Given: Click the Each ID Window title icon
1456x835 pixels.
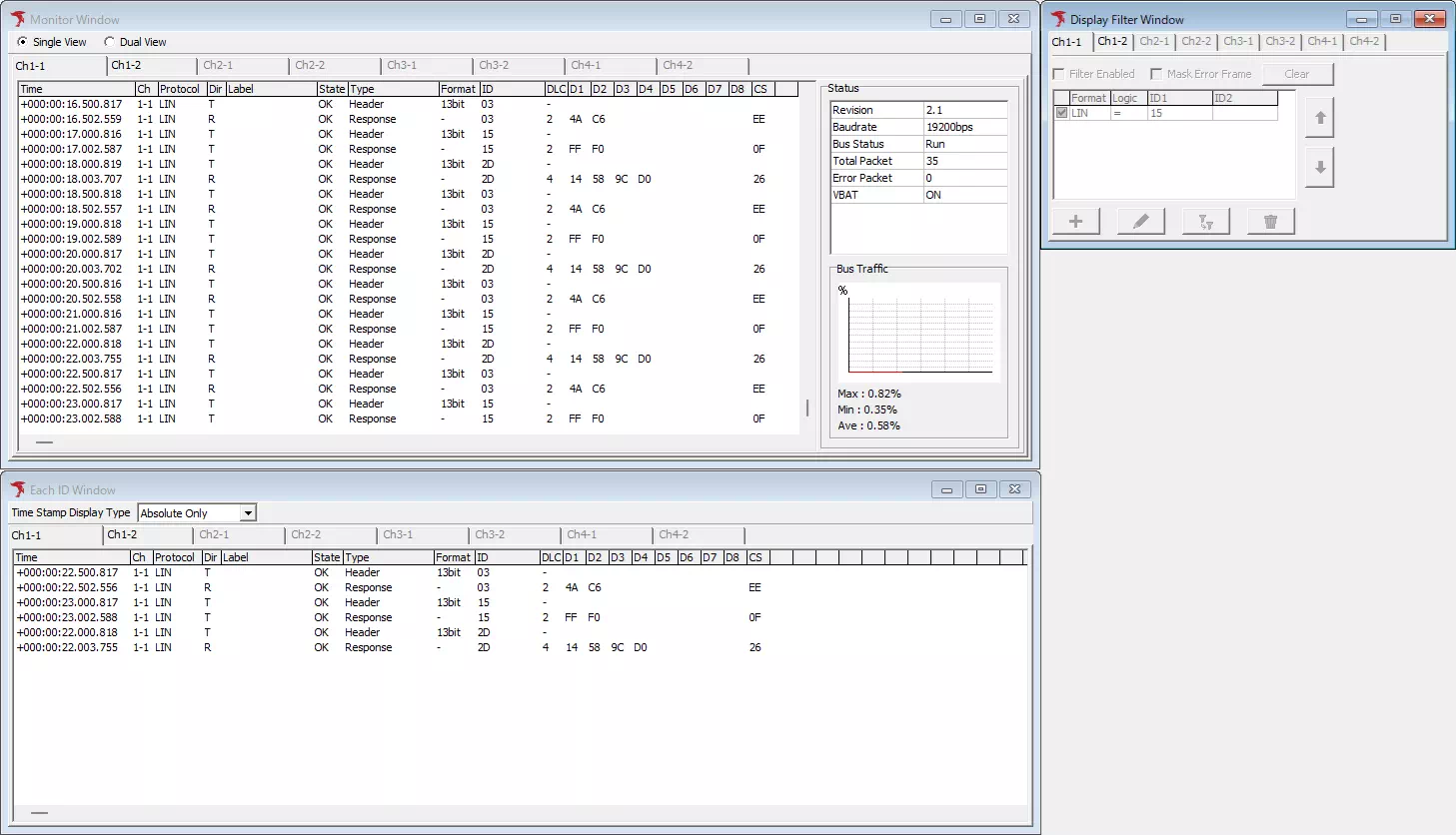Looking at the screenshot, I should (18, 489).
